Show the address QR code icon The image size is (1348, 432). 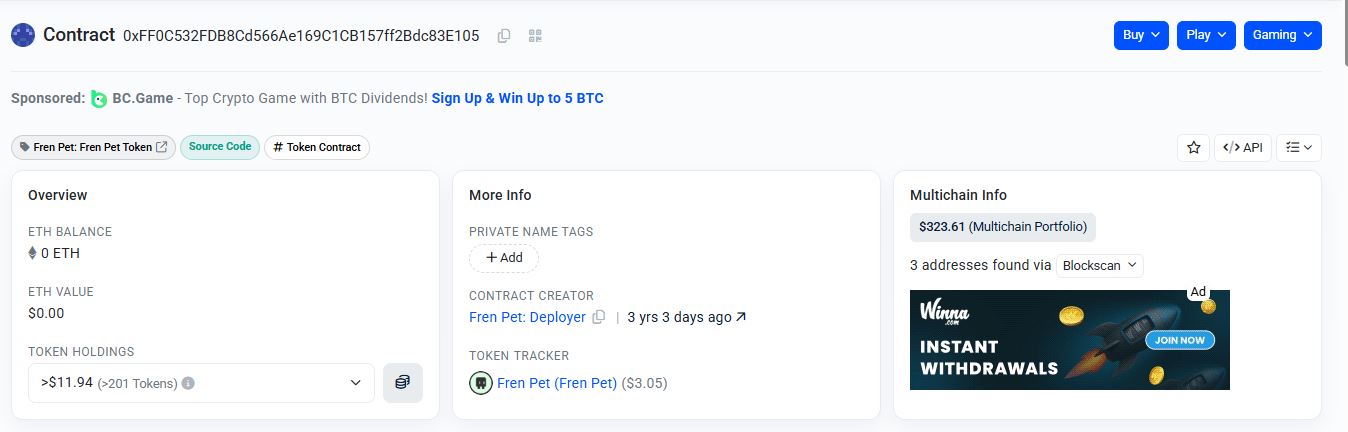click(535, 36)
